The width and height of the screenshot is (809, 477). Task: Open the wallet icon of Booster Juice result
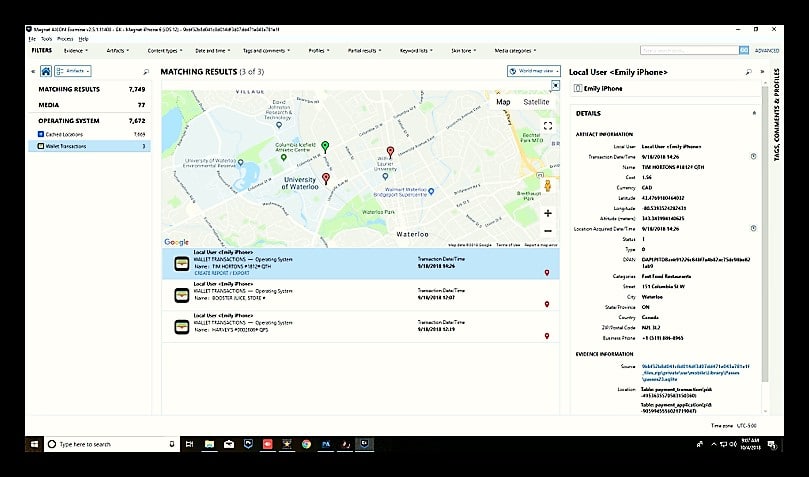(182, 295)
